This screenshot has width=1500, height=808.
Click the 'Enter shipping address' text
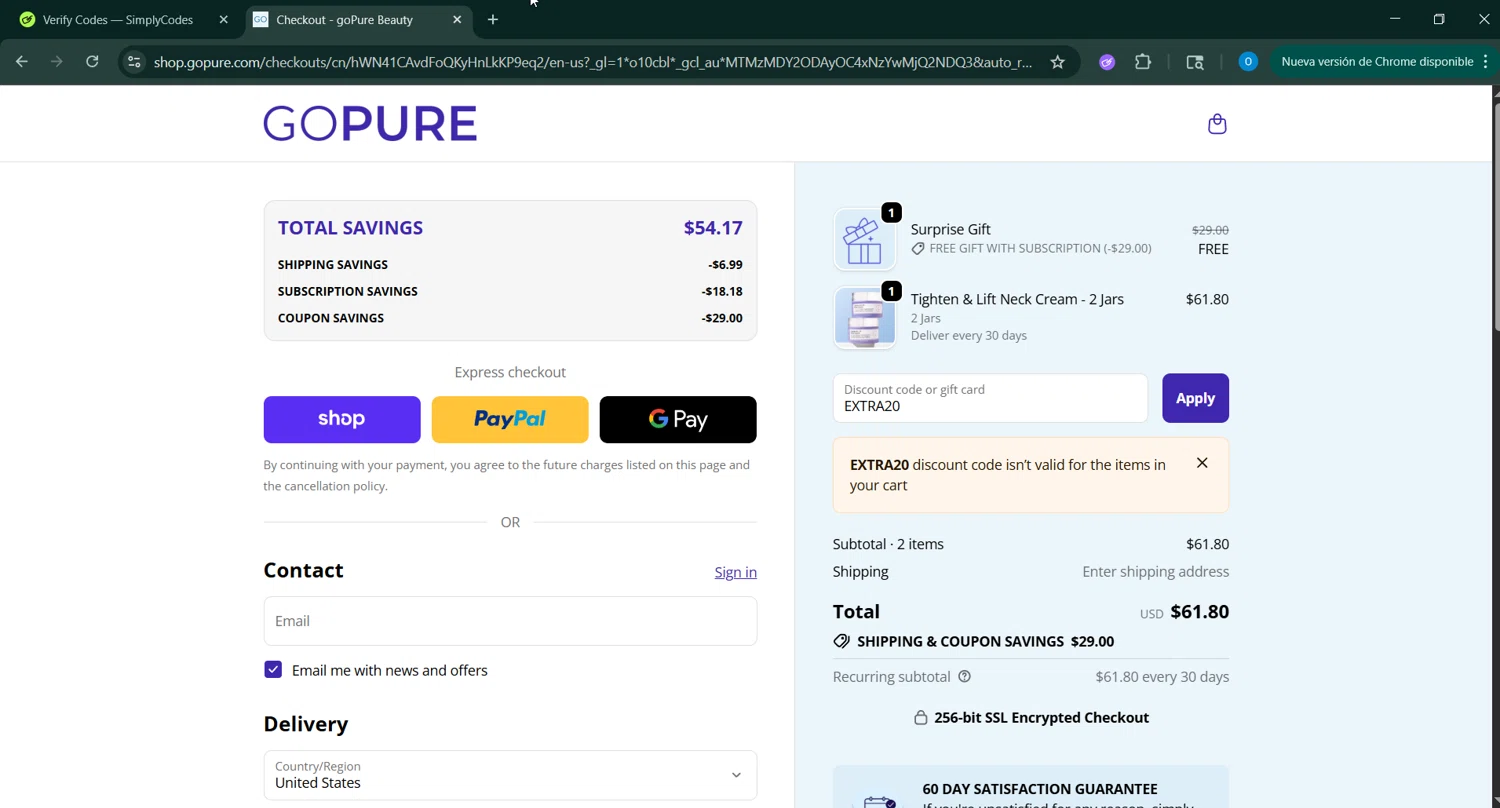1155,572
